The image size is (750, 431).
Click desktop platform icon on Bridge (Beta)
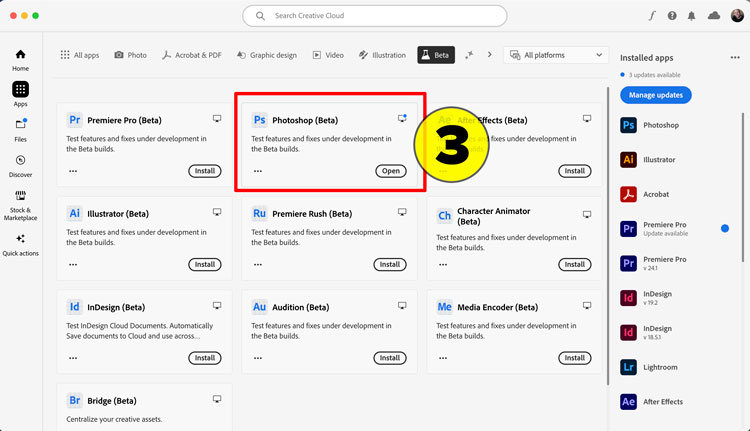[x=217, y=399]
